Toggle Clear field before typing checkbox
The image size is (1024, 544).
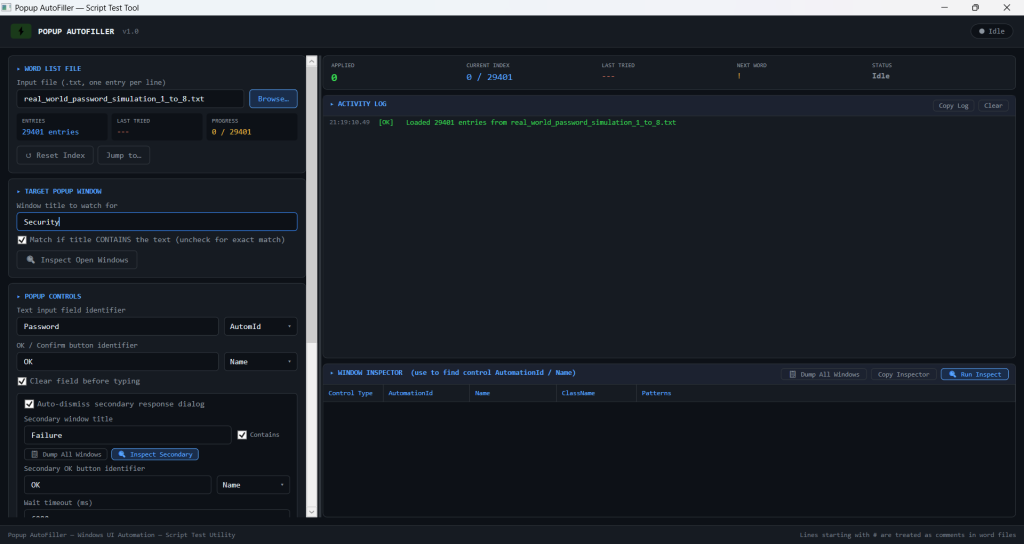22,381
